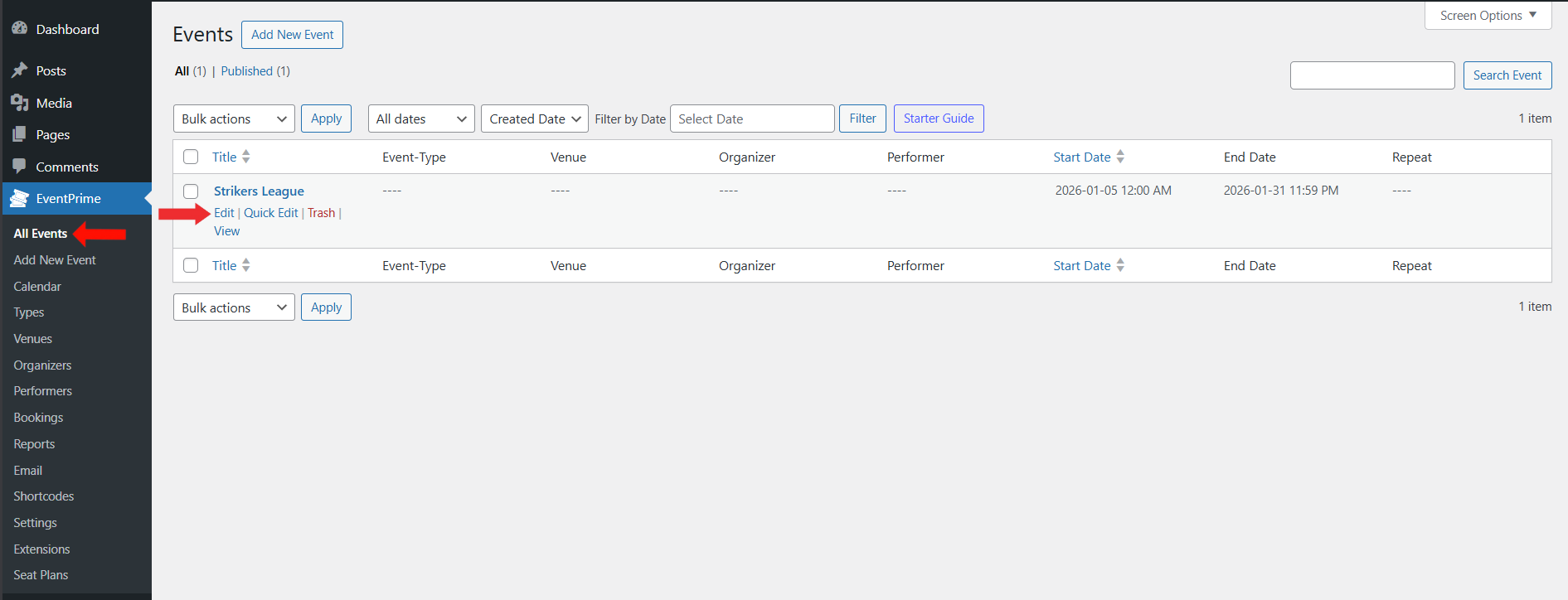Click the Select Date input field
1568x600 pixels.
[x=751, y=119]
